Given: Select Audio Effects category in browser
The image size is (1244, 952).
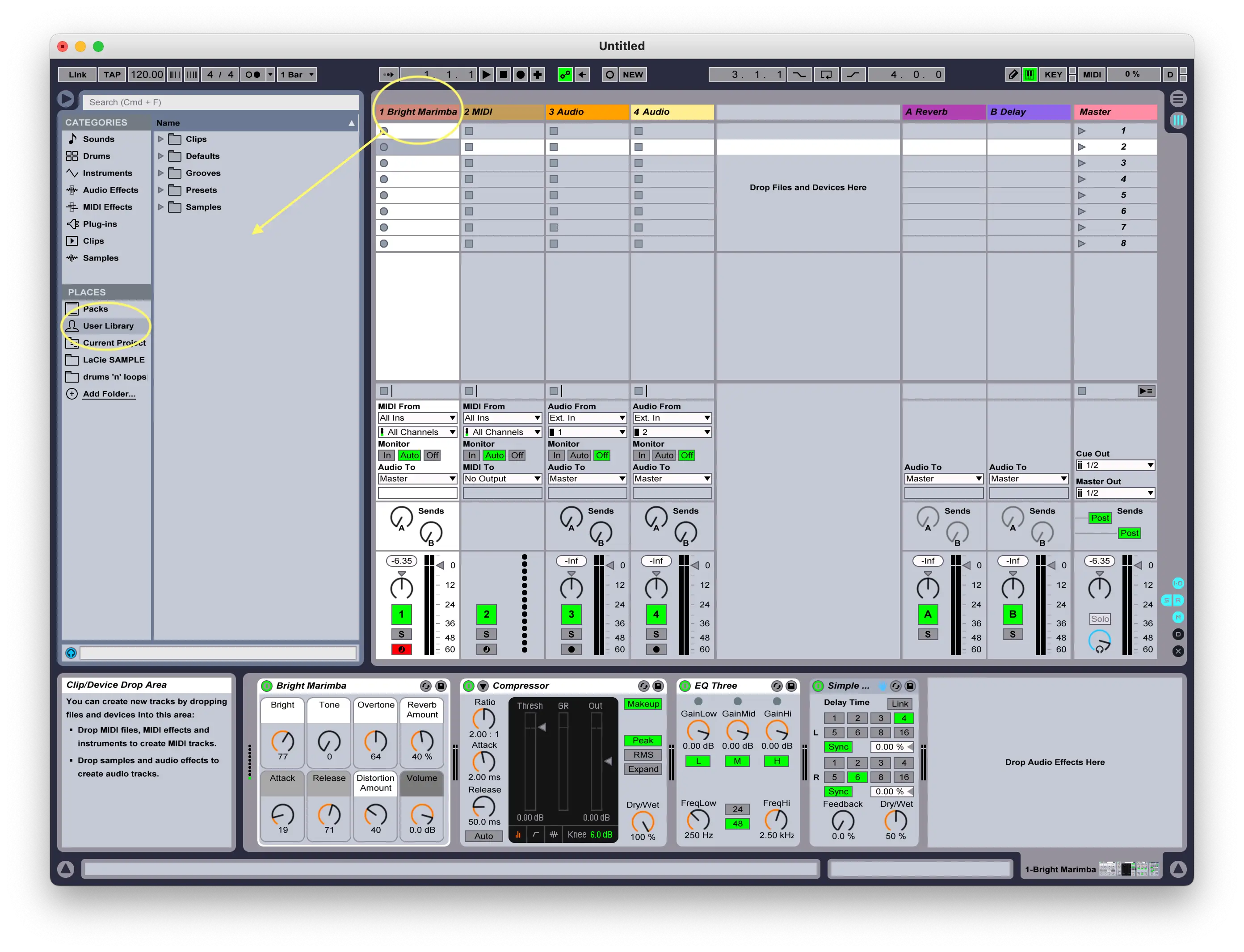Looking at the screenshot, I should (x=107, y=190).
